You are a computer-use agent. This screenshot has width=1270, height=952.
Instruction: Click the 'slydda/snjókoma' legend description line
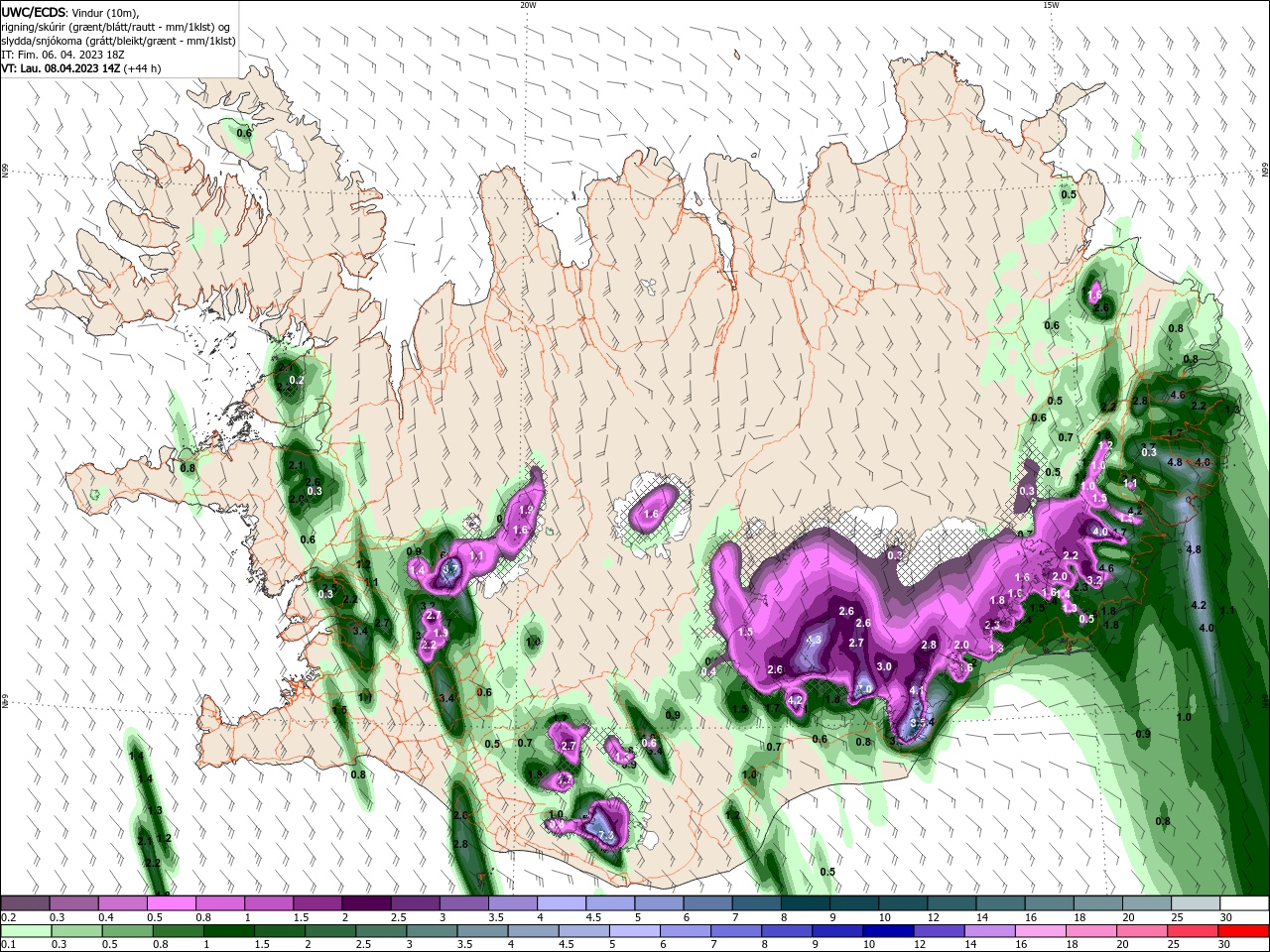click(118, 41)
